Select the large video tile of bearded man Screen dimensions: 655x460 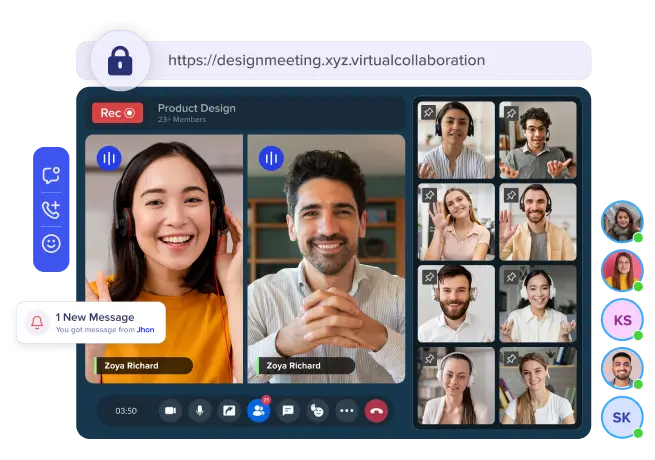coord(326,259)
